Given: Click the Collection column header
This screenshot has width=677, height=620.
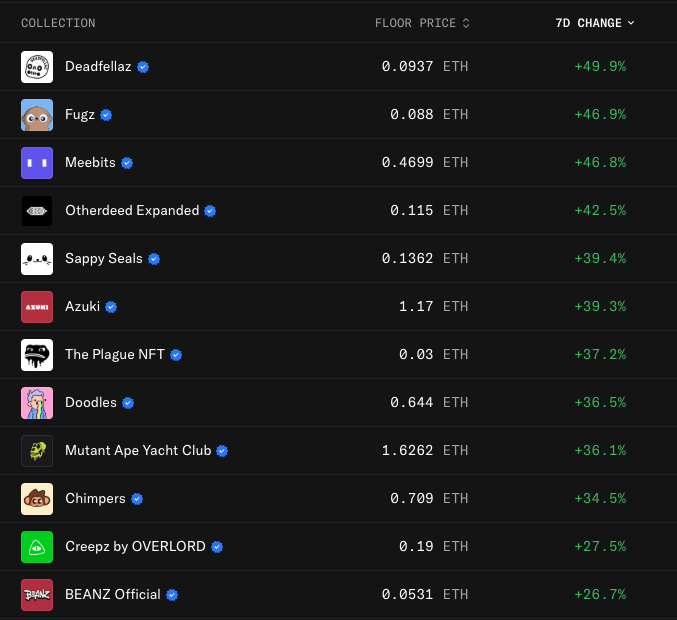Looking at the screenshot, I should (x=58, y=23).
